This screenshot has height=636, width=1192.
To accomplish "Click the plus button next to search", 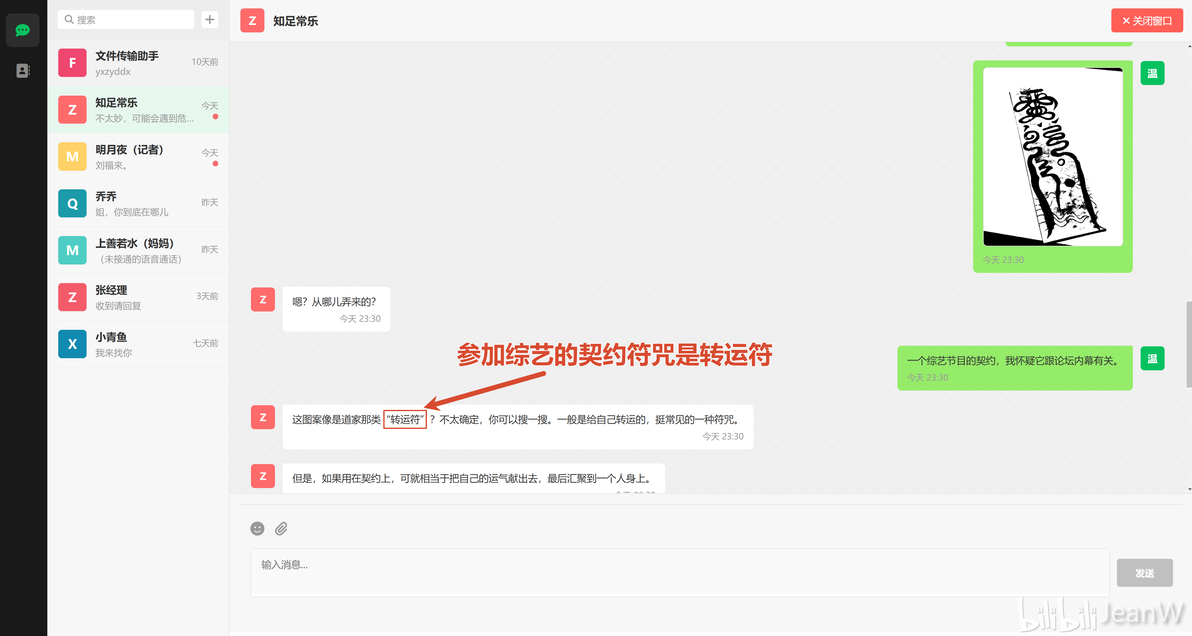I will [210, 20].
